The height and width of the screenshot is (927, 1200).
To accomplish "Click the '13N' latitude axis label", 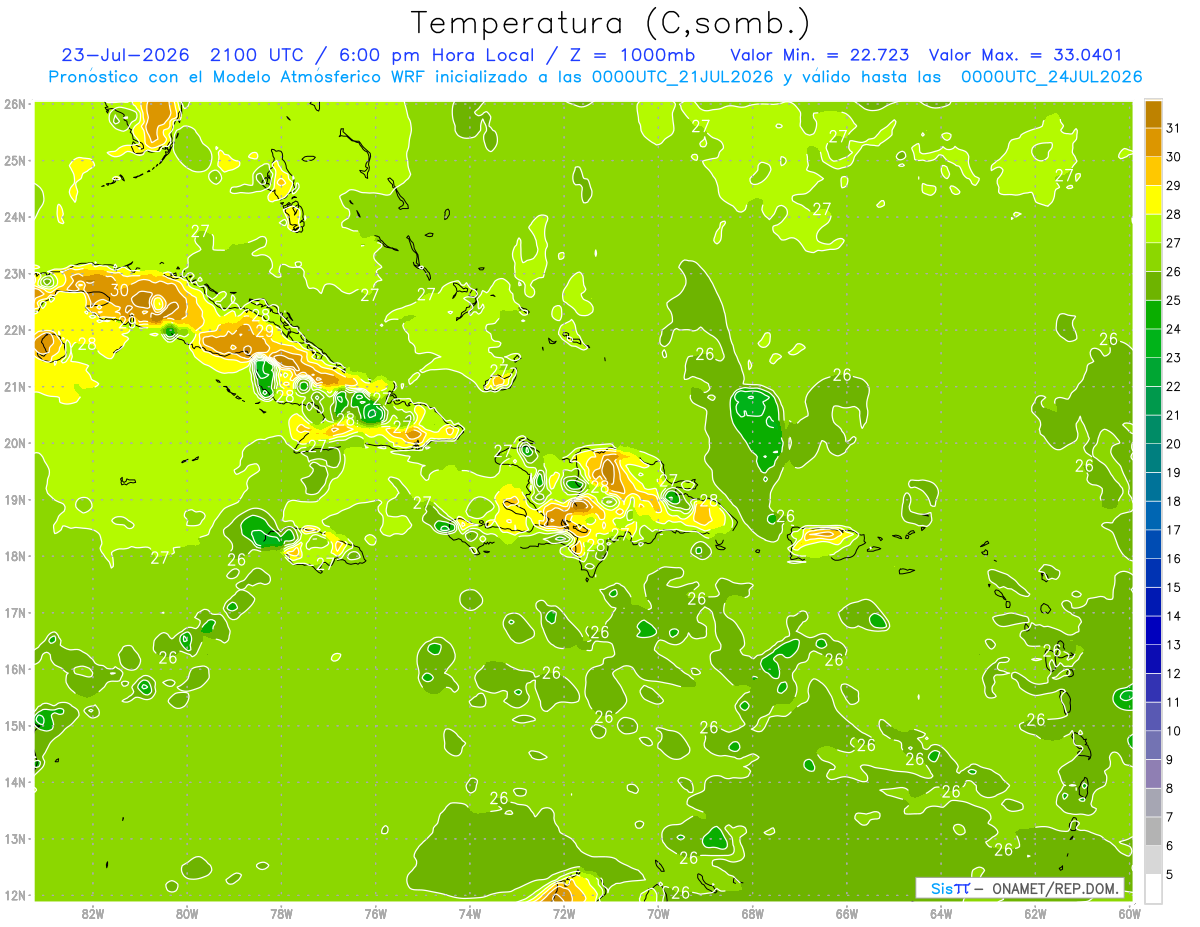I will (x=15, y=838).
